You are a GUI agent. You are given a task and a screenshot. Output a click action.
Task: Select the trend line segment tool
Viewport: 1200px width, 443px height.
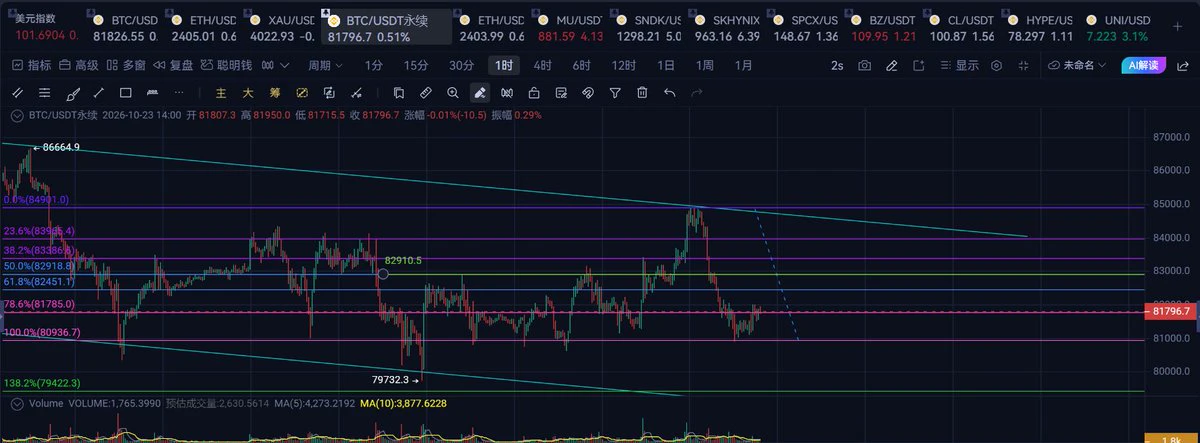coord(99,93)
